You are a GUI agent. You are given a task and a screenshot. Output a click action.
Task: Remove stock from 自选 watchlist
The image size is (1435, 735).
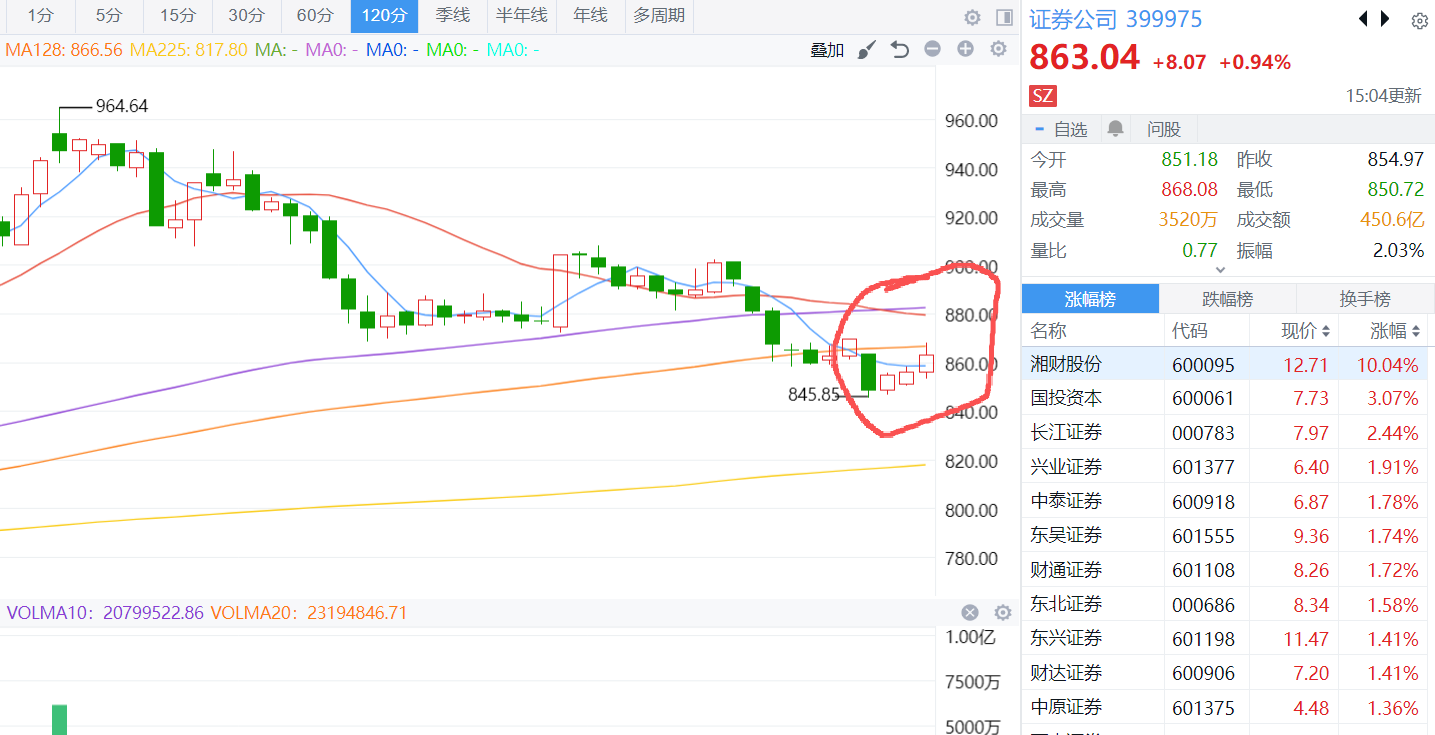click(x=1060, y=129)
